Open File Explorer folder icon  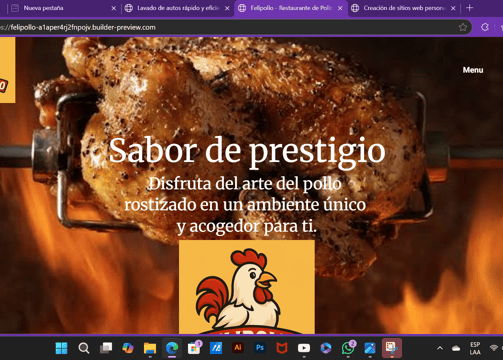pyautogui.click(x=150, y=348)
